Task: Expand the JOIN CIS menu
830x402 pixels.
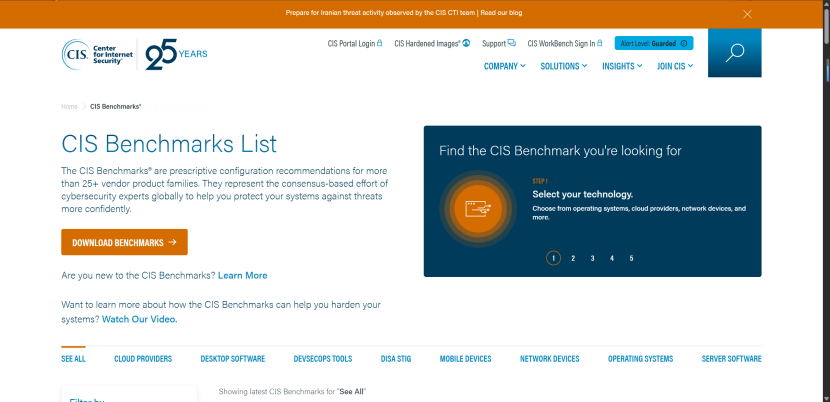Action: pos(675,66)
